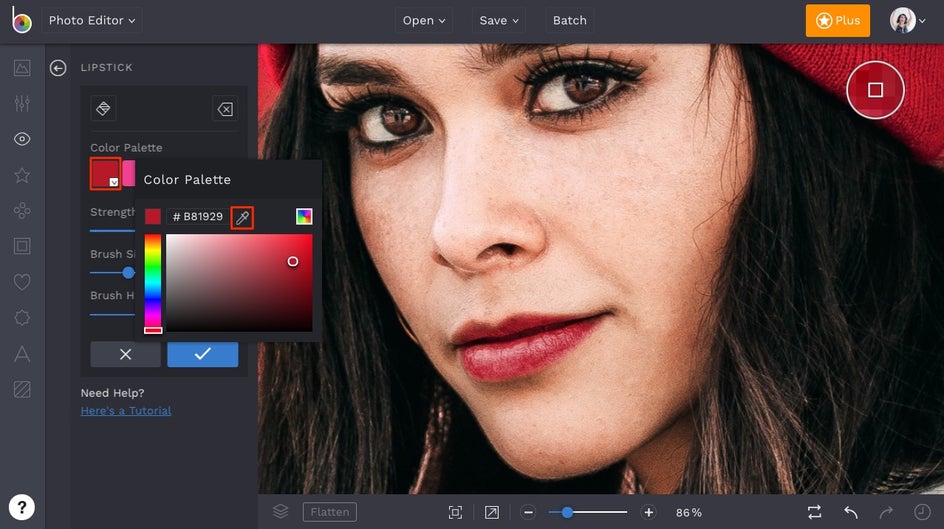Redo the last action

(x=886, y=512)
